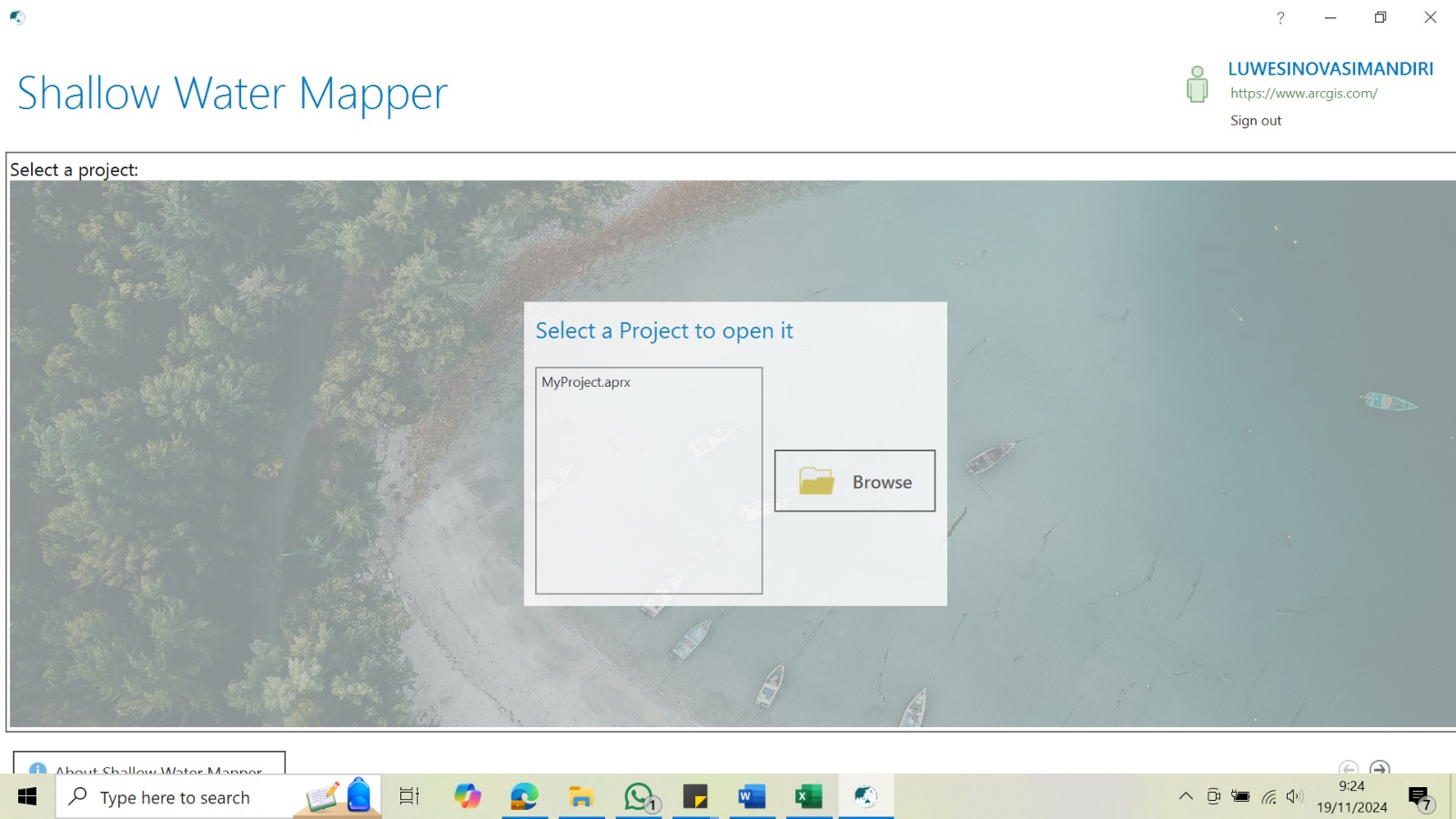Select Shallow Water Mapper taskbar icon
Image resolution: width=1456 pixels, height=819 pixels.
click(865, 797)
